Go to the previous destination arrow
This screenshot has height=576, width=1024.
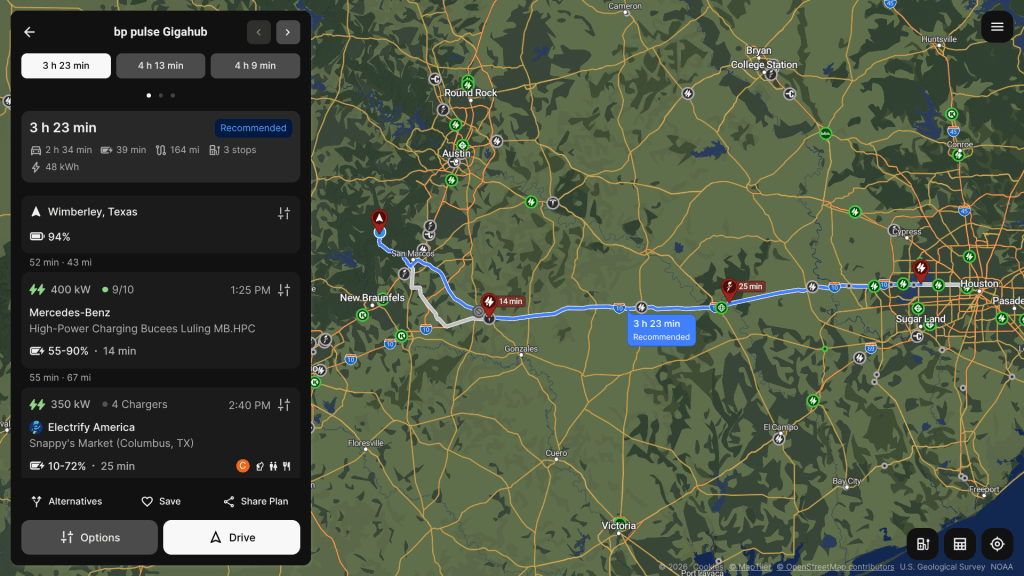[259, 32]
